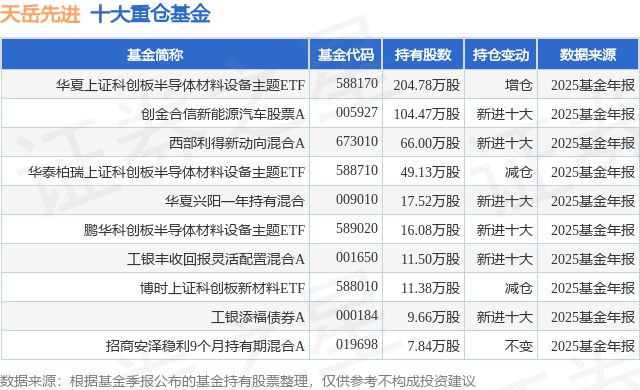Click the 16.08万股 holding value

[430, 230]
